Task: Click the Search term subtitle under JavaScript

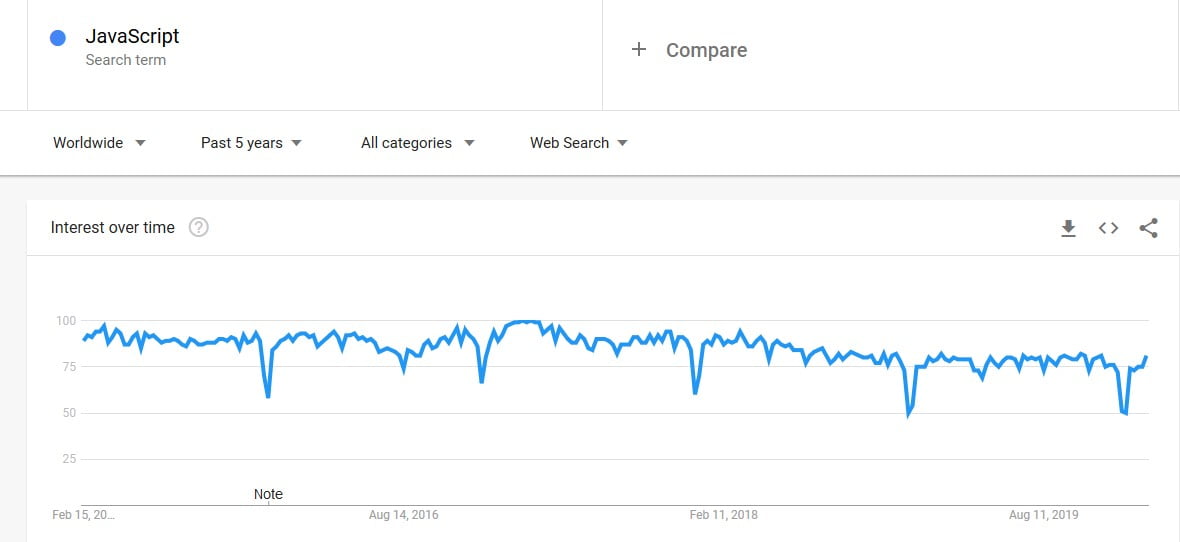Action: point(126,60)
